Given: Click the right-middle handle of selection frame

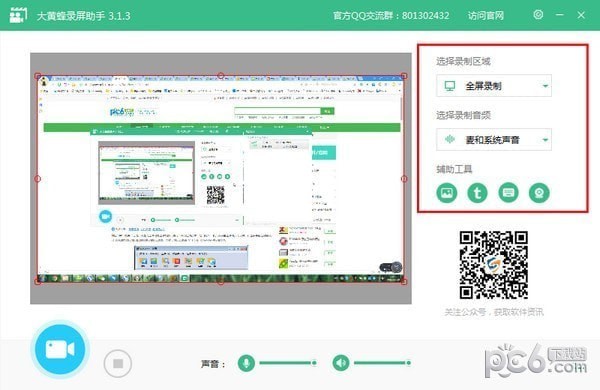Looking at the screenshot, I should pyautogui.click(x=404, y=179).
